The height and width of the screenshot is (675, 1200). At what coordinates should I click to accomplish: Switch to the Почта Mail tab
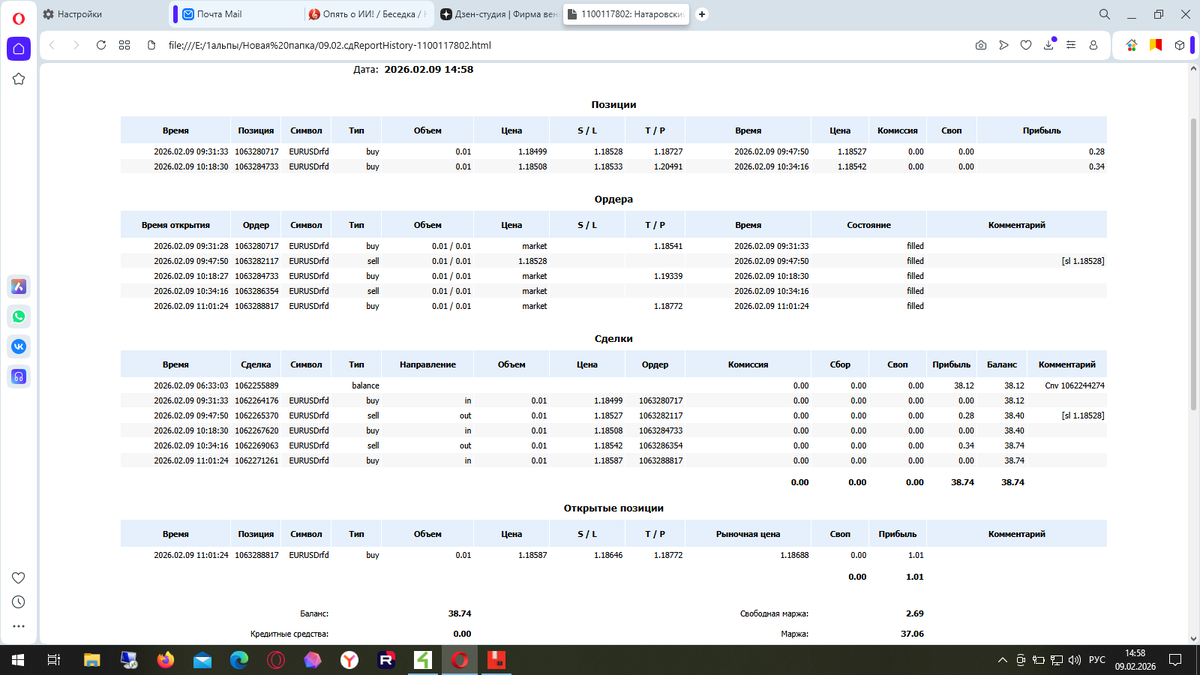pos(237,14)
